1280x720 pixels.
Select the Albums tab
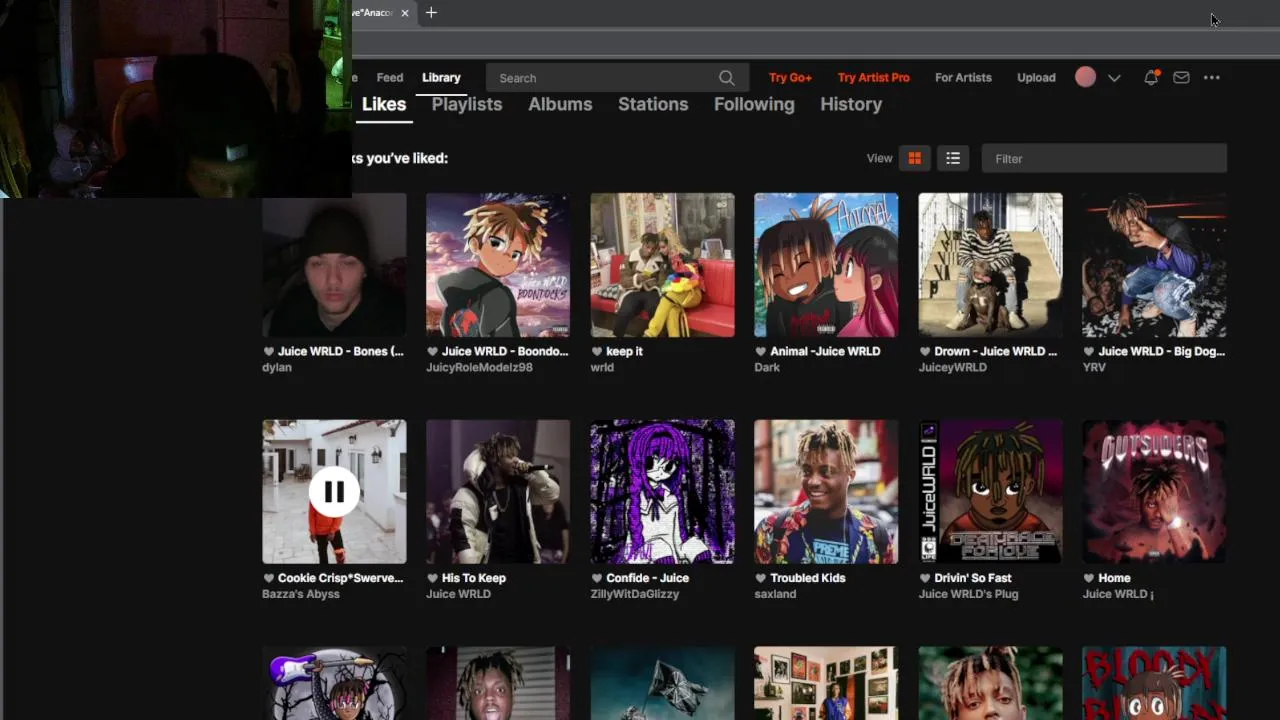click(560, 104)
